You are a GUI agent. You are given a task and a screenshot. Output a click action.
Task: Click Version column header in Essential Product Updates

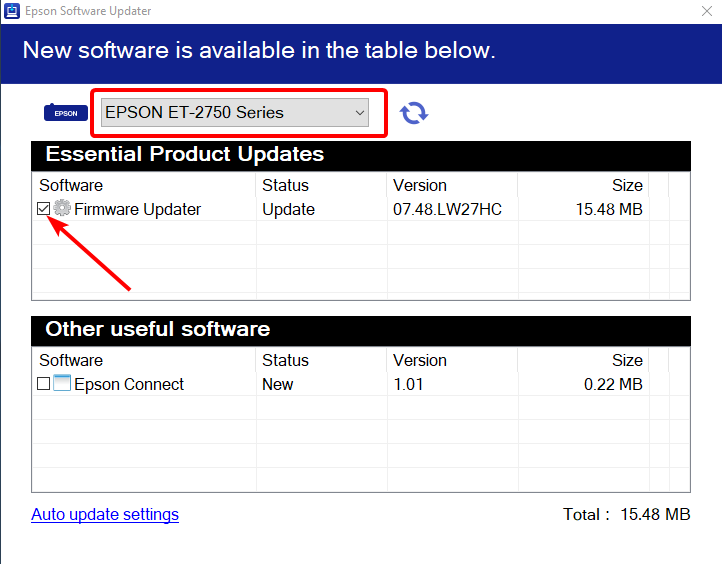pyautogui.click(x=419, y=185)
